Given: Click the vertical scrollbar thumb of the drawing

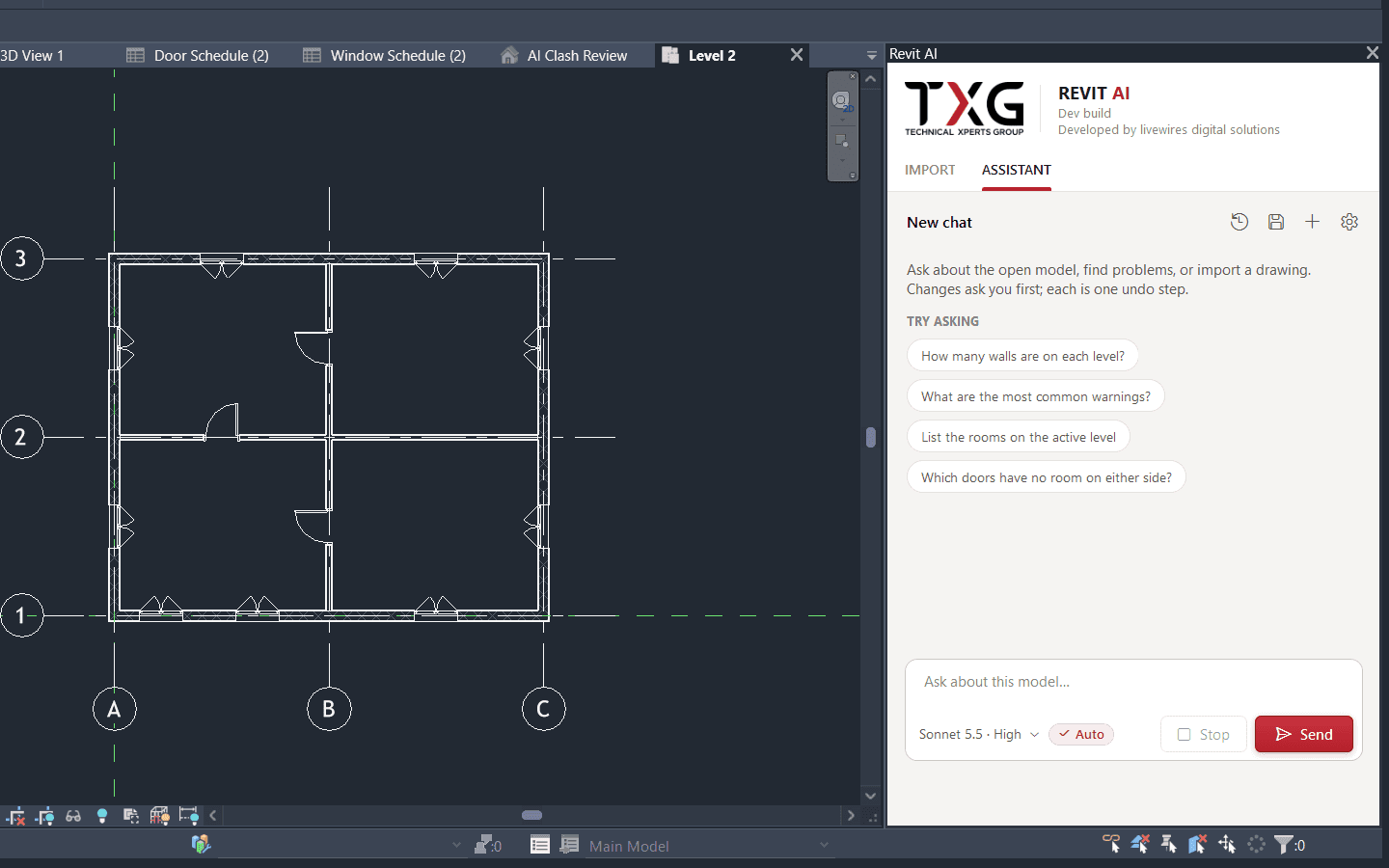Looking at the screenshot, I should (871, 438).
